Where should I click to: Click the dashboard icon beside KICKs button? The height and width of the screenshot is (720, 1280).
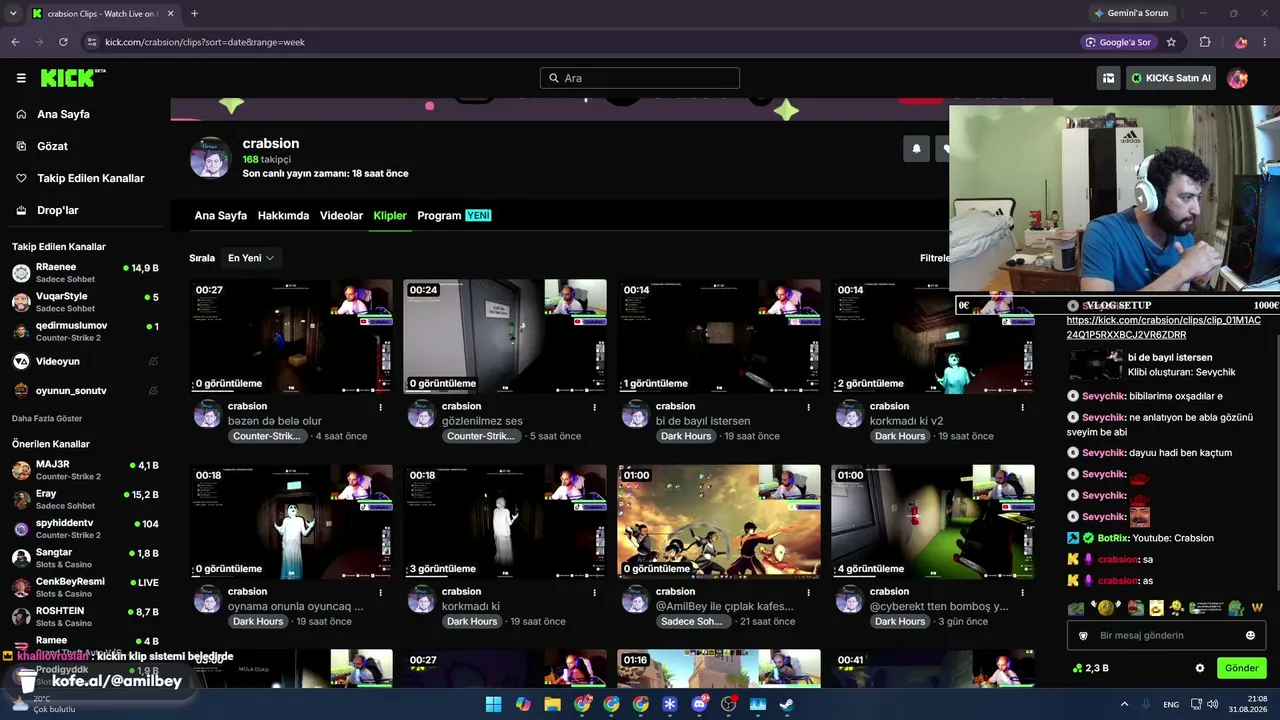[1108, 78]
